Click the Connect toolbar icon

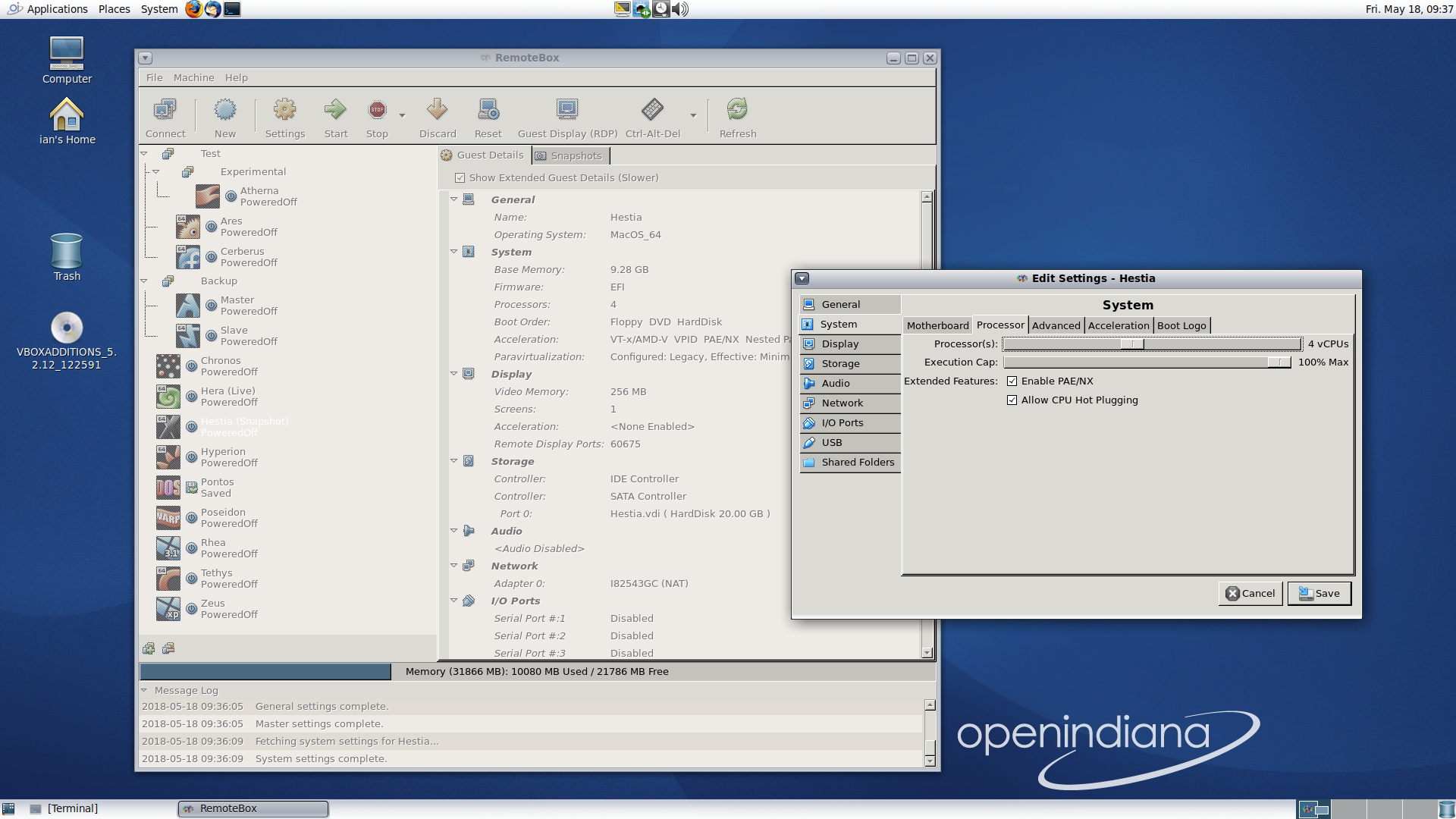coord(165,111)
